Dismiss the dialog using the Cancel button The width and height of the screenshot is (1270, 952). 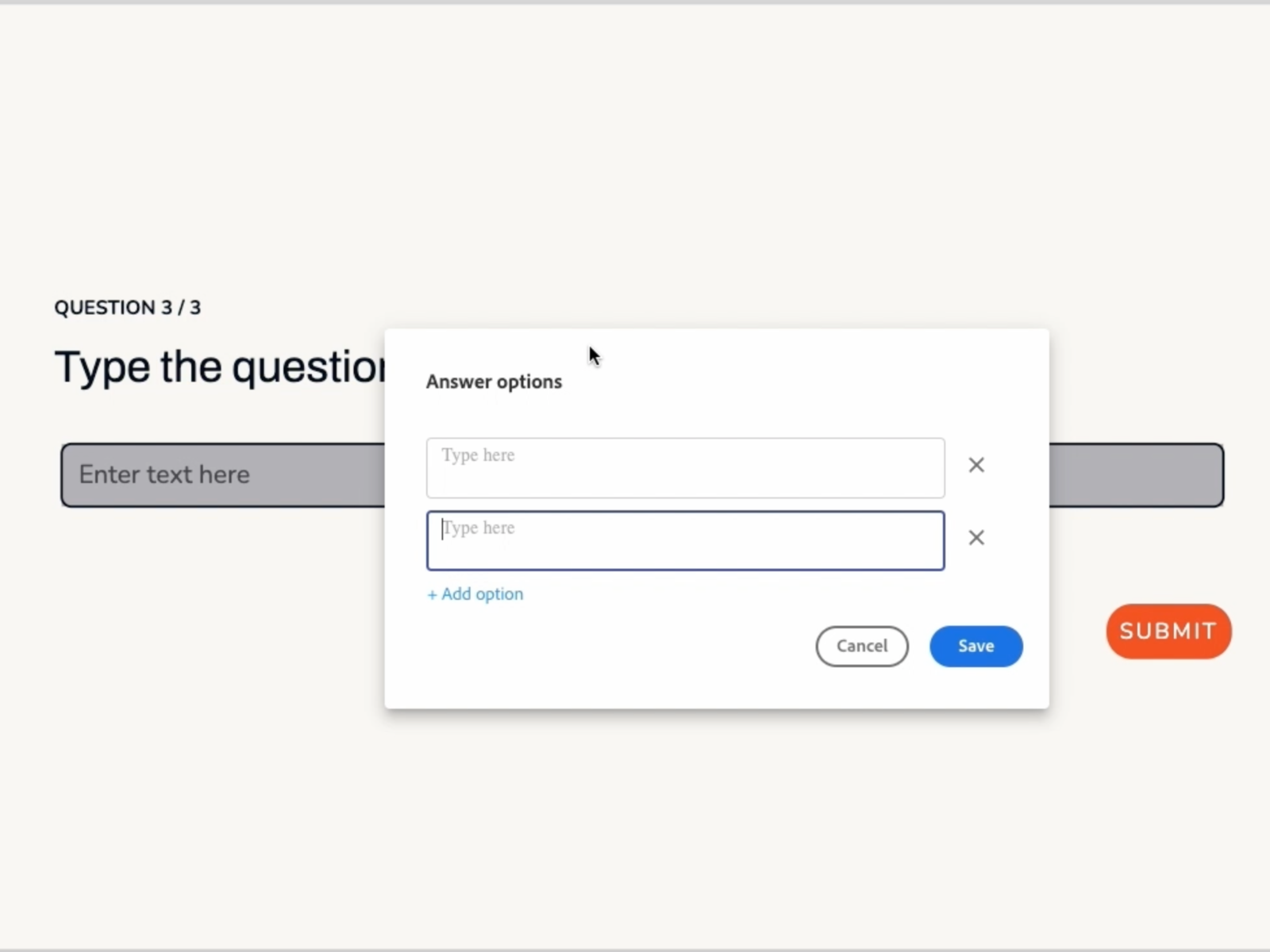point(861,646)
